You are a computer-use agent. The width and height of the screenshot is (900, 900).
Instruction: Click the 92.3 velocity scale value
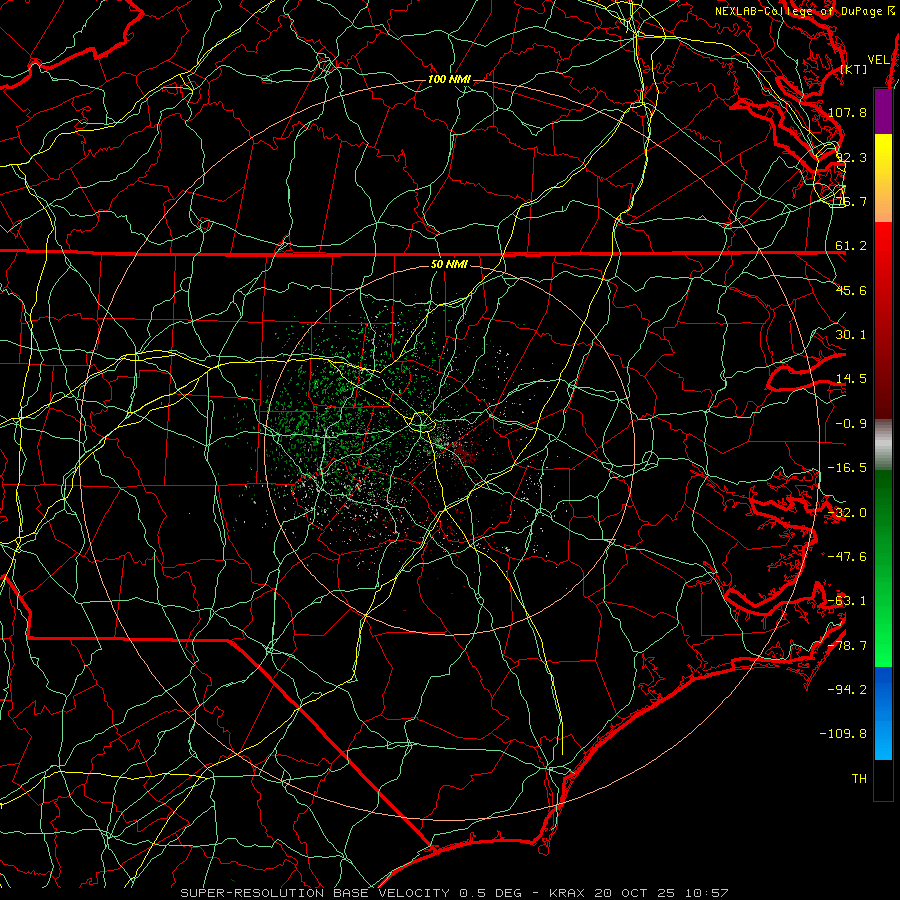pos(851,157)
